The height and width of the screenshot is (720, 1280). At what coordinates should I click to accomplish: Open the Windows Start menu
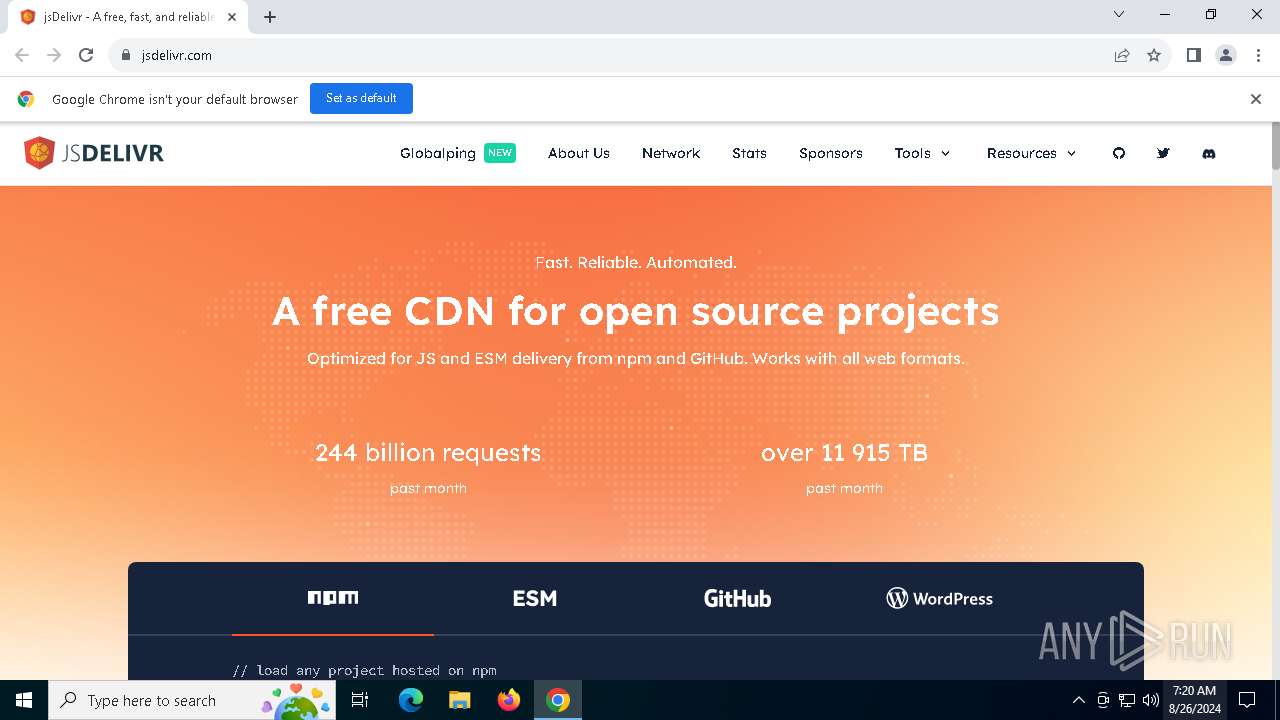24,700
